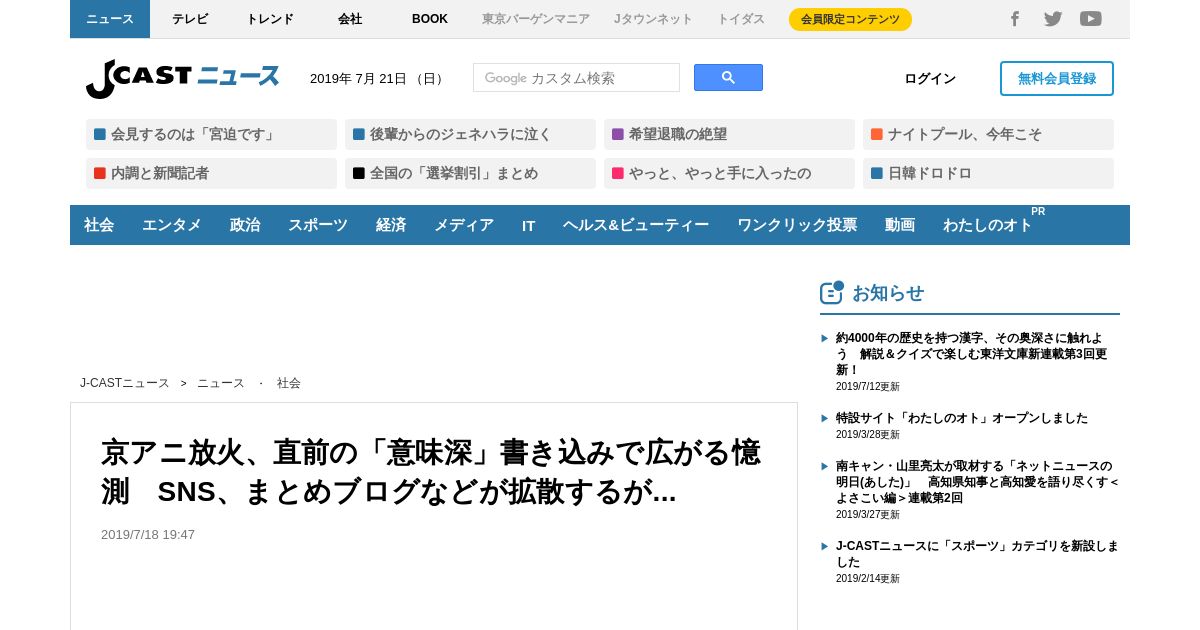The image size is (1200, 630).
Task: Open the メディア category menu
Action: 464,225
